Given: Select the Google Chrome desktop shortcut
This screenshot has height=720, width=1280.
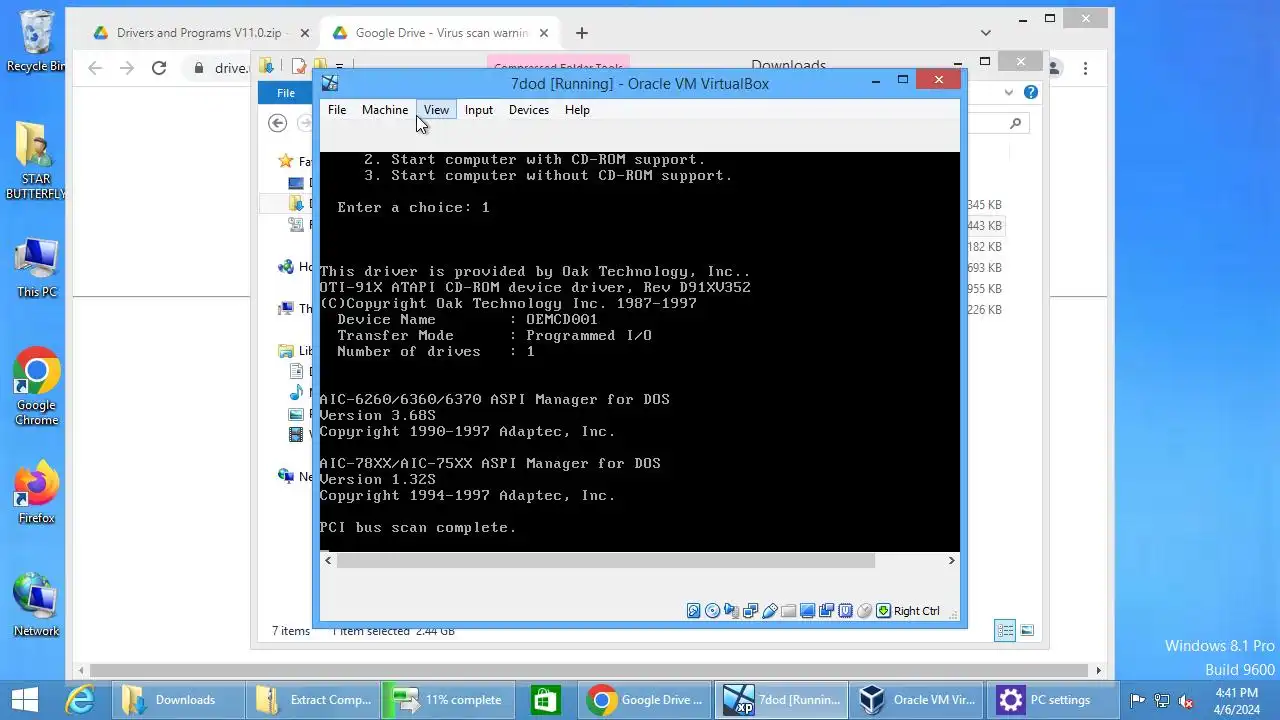Looking at the screenshot, I should tap(37, 387).
